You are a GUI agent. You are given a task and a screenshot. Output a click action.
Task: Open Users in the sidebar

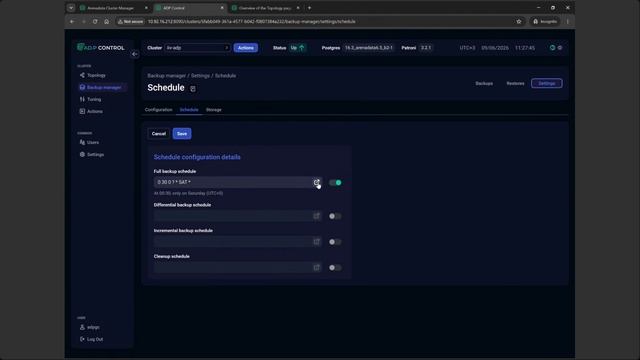[x=89, y=142]
